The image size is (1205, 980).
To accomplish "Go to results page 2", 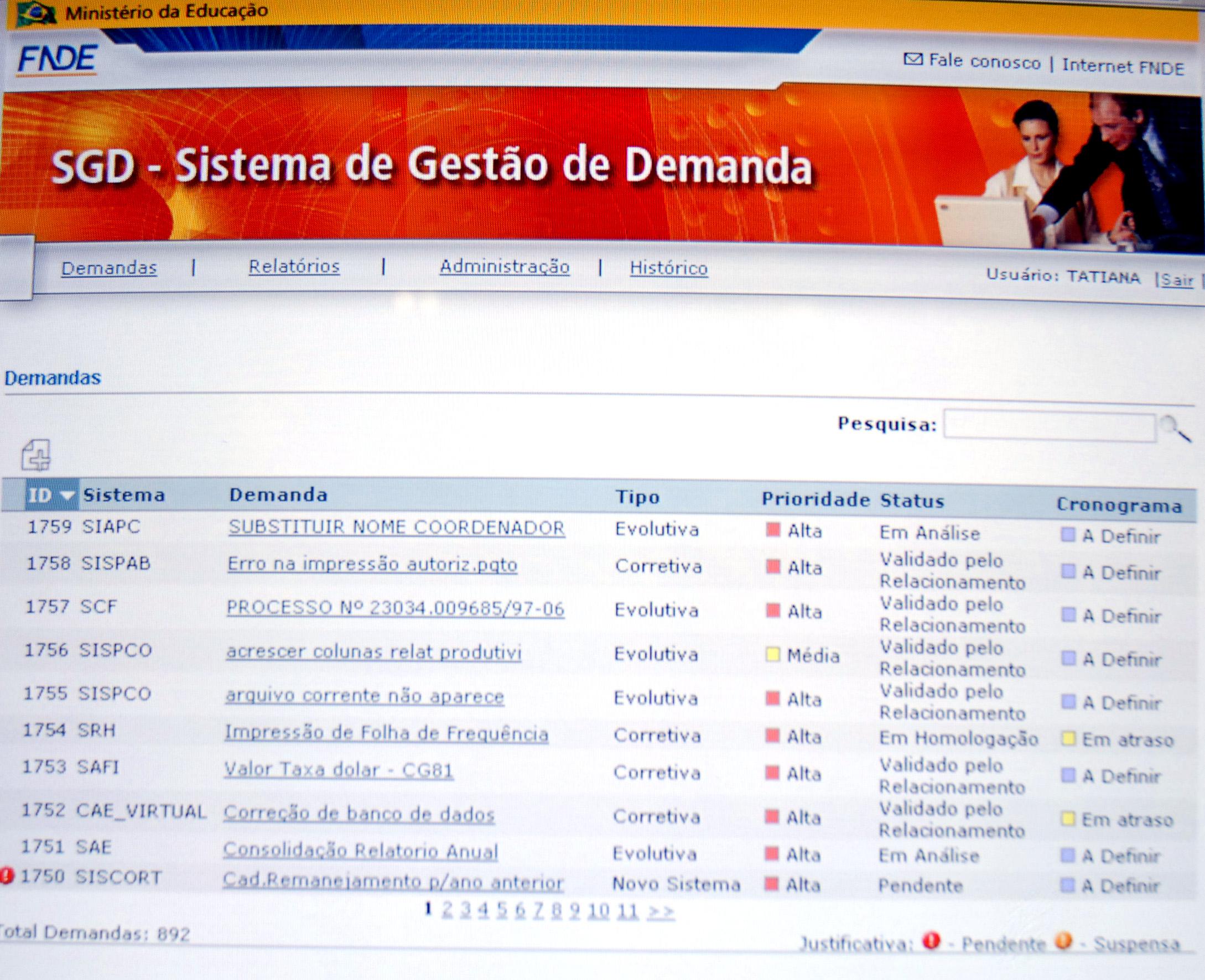I will [x=447, y=909].
